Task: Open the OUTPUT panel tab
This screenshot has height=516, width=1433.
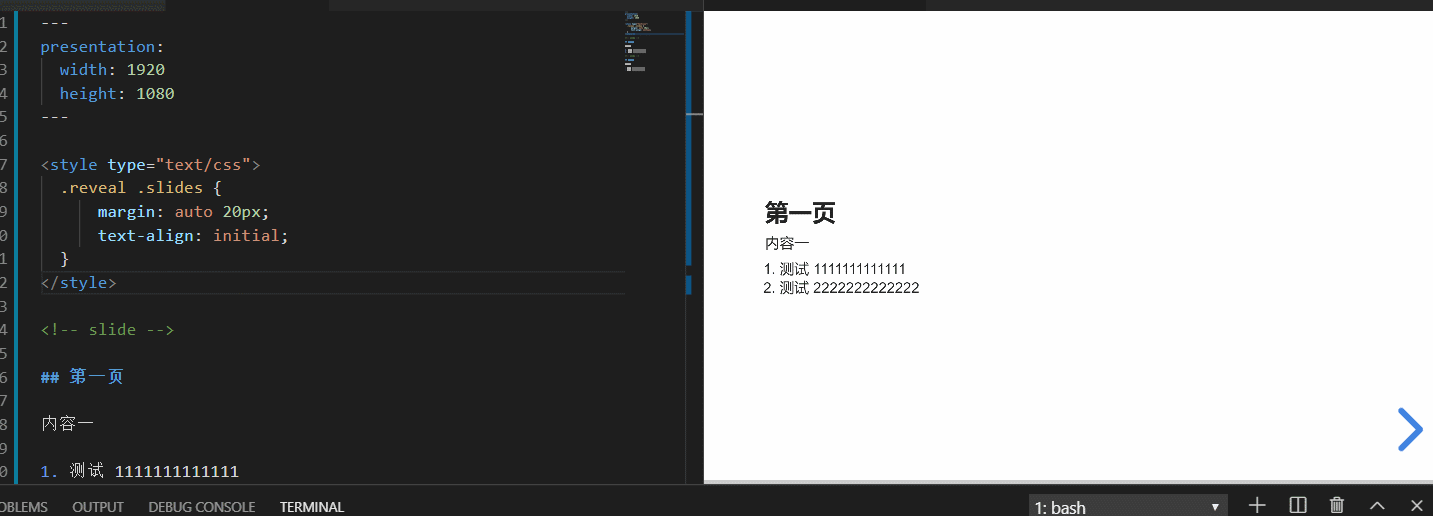Action: [98, 507]
